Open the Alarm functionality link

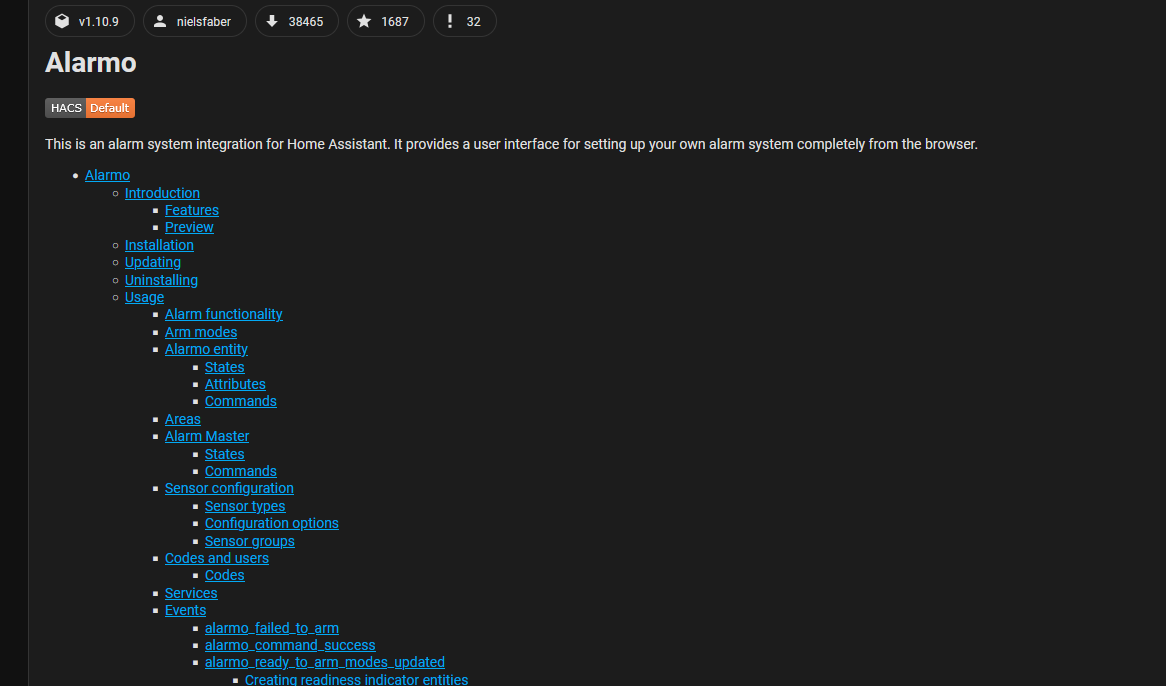(x=224, y=314)
